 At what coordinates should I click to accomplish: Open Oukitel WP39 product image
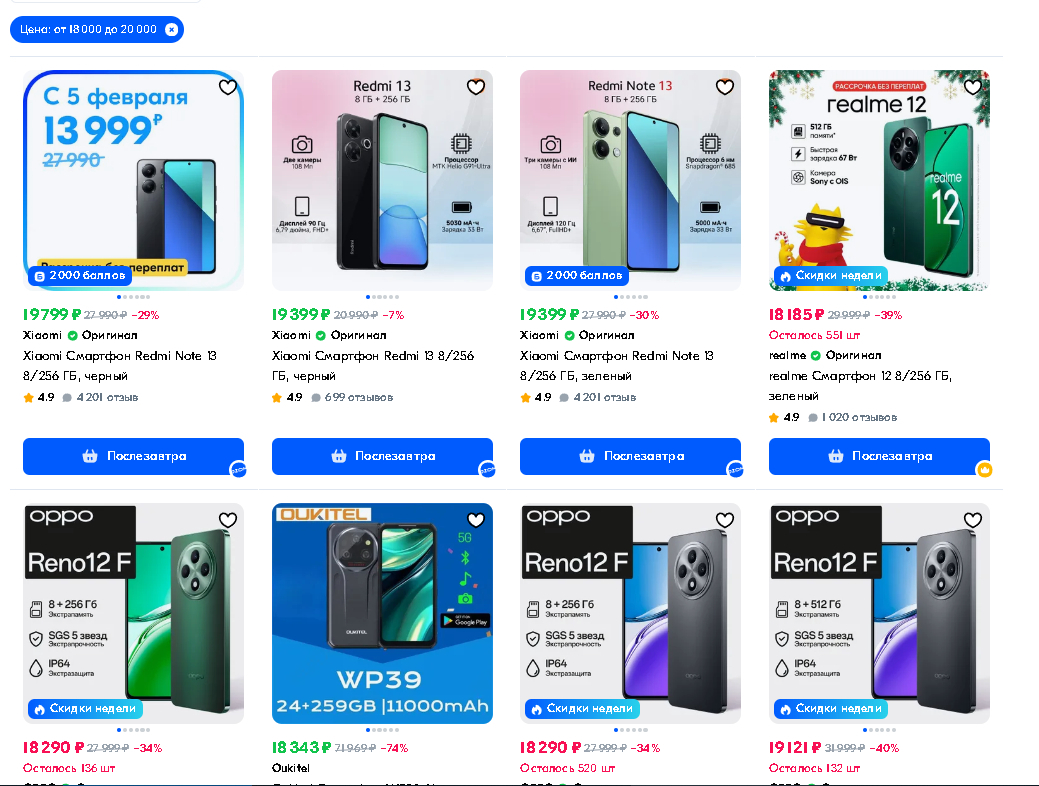point(382,613)
